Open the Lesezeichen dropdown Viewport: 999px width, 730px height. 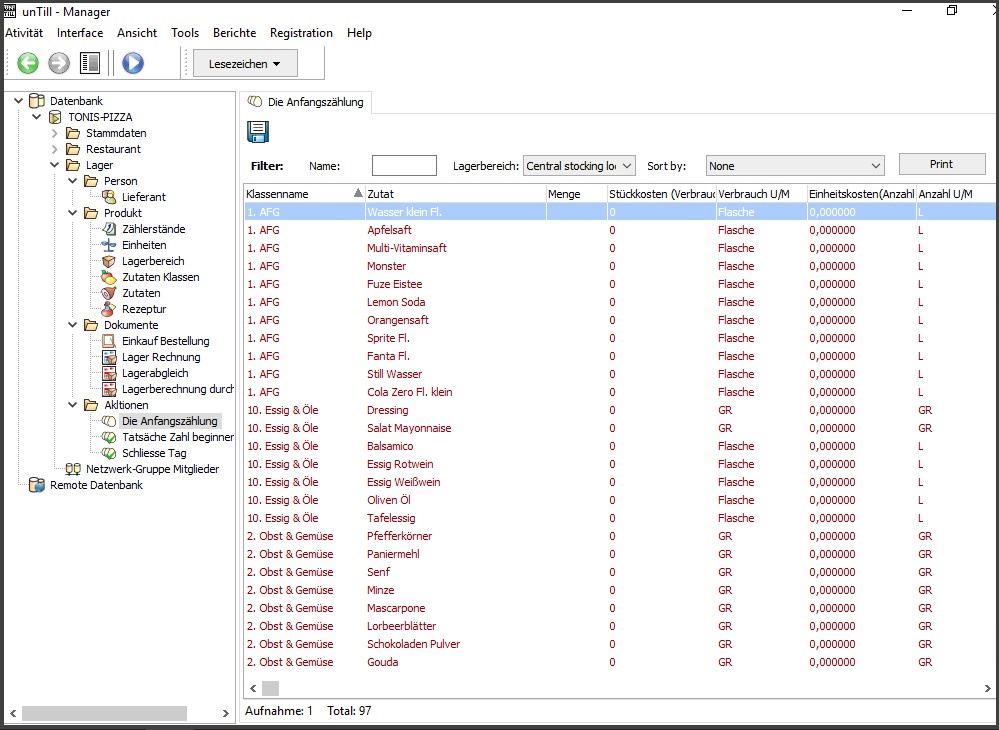(x=245, y=64)
